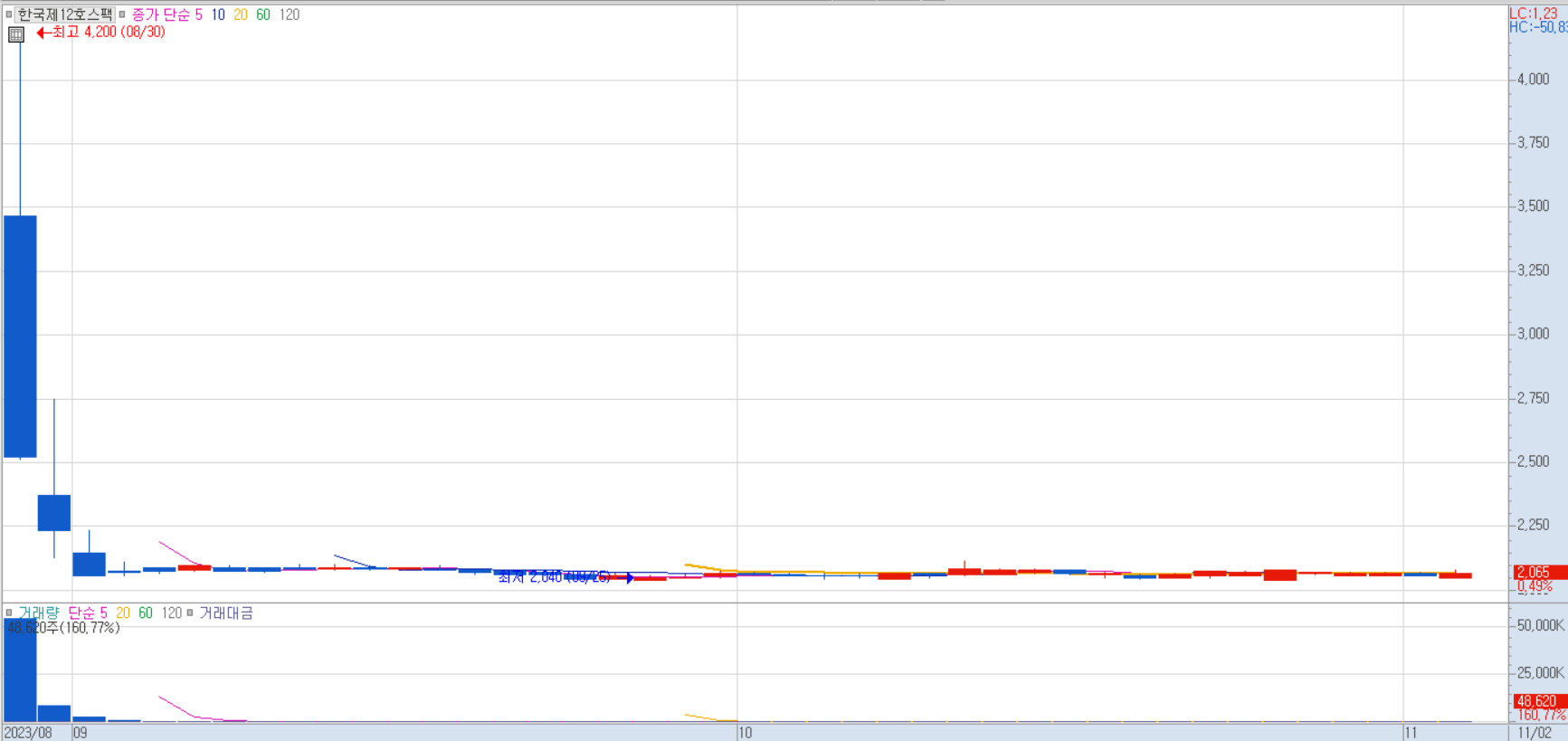
Task: Select the 60-period volume average
Action: [x=146, y=613]
